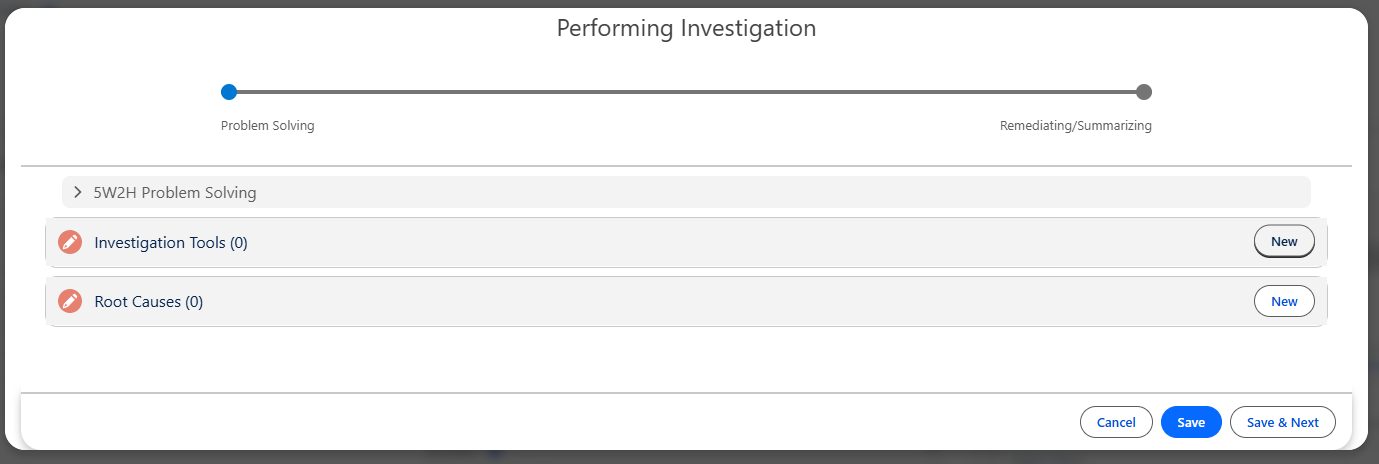Open the Root Causes (0) heading

coord(149,301)
